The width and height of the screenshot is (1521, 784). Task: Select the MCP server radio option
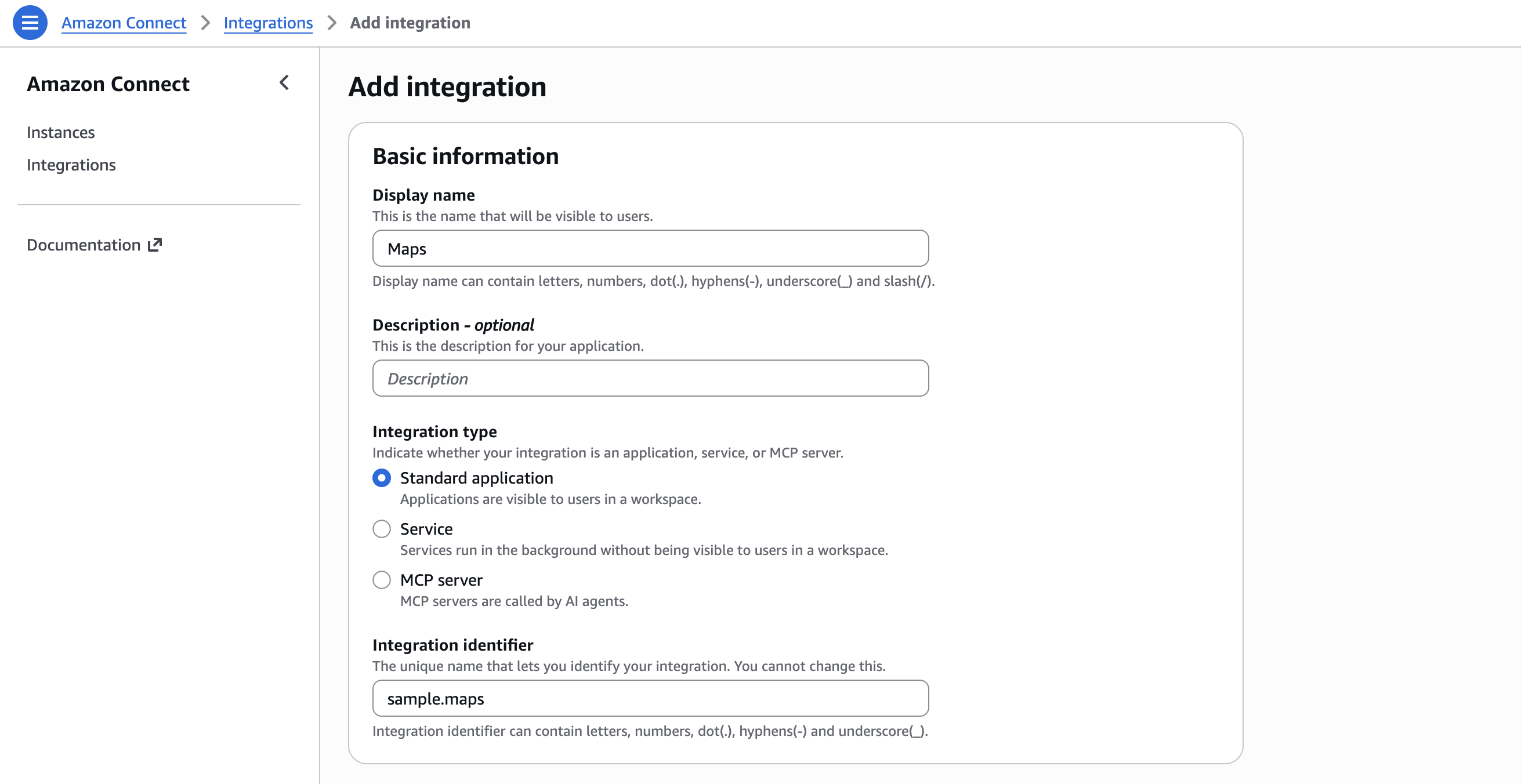point(382,580)
